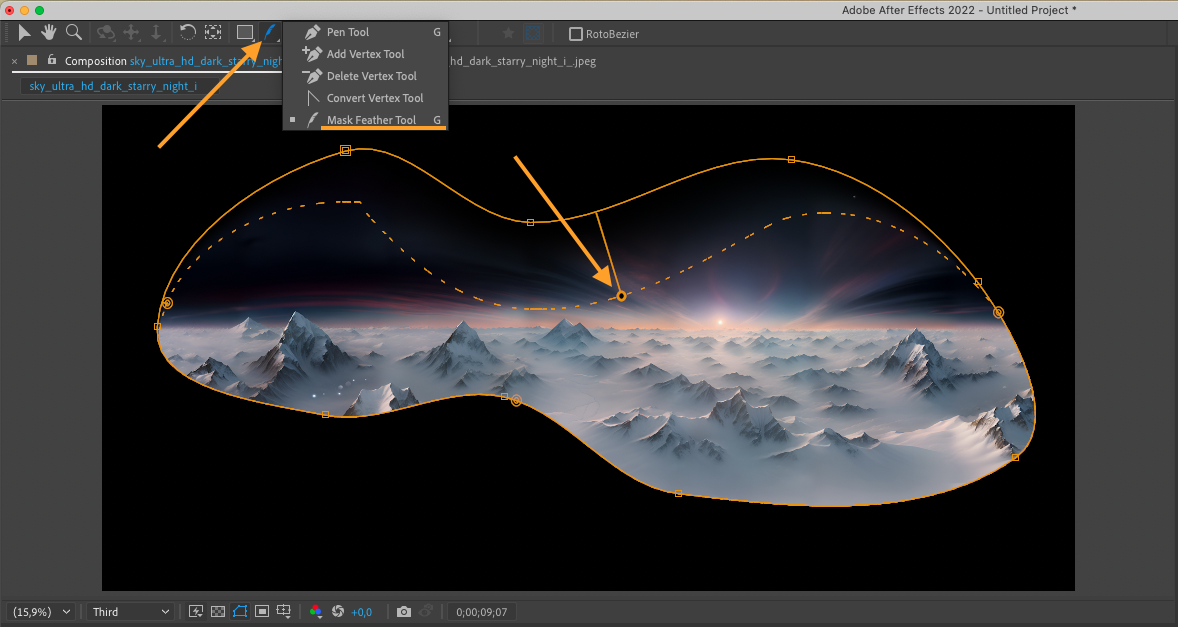Select the top-right mask vertex on path
Viewport: 1178px width, 627px height.
click(791, 159)
